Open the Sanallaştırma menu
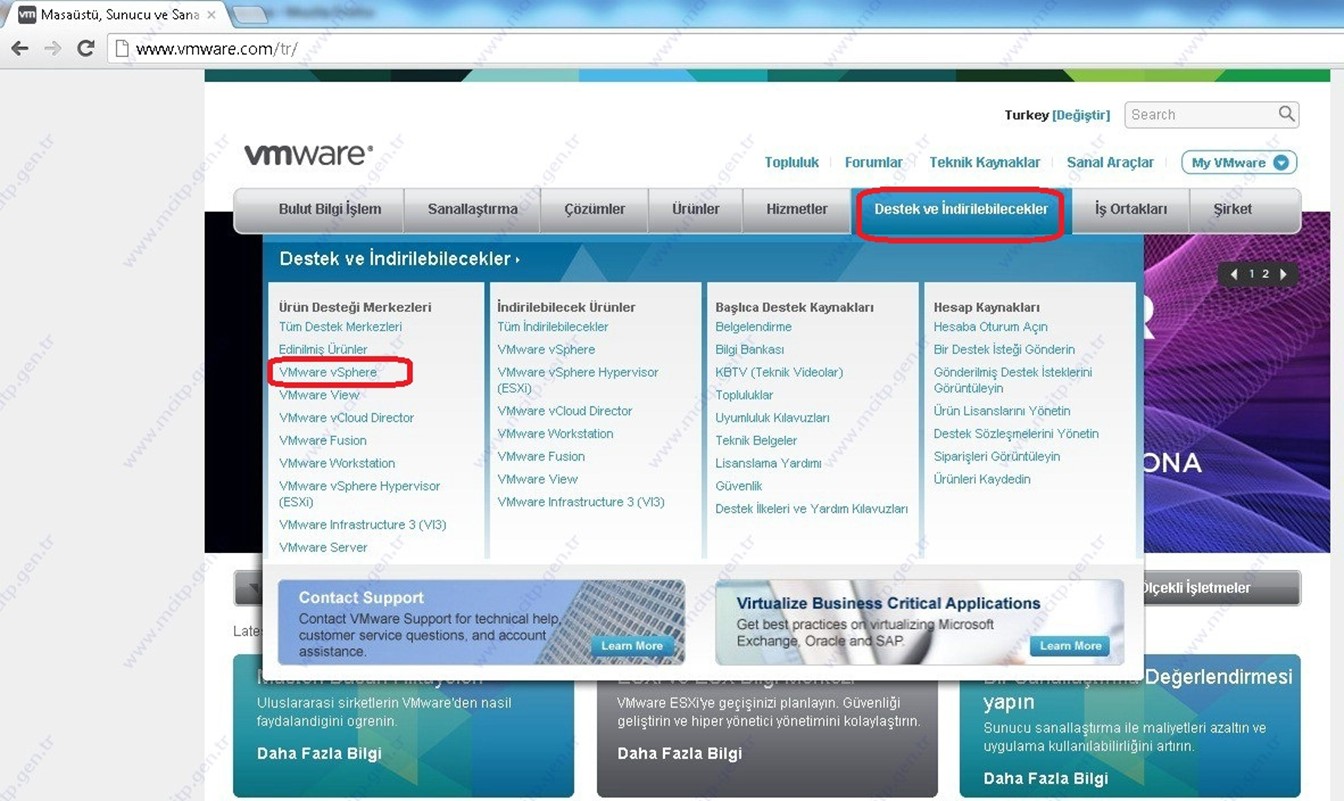Image resolution: width=1344 pixels, height=801 pixels. click(x=473, y=209)
